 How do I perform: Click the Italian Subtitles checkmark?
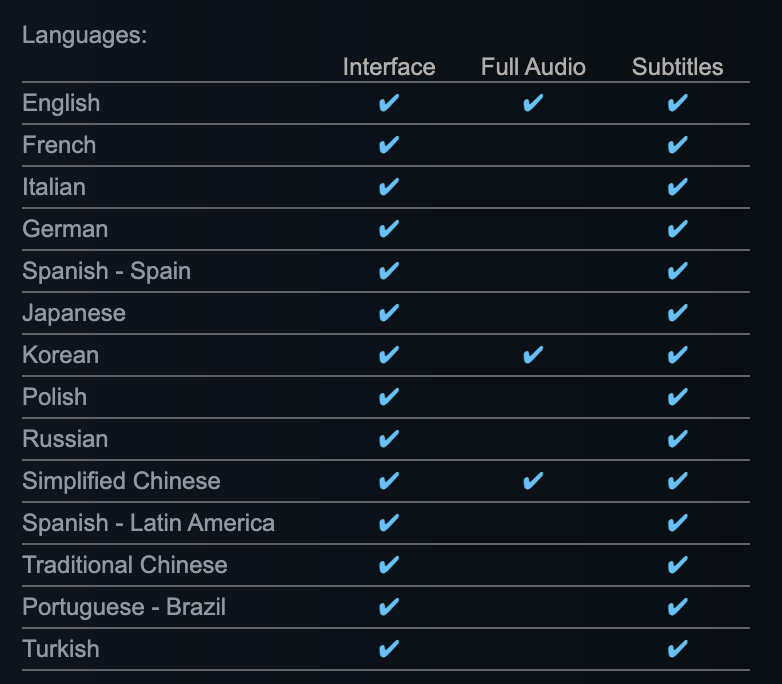(x=677, y=187)
